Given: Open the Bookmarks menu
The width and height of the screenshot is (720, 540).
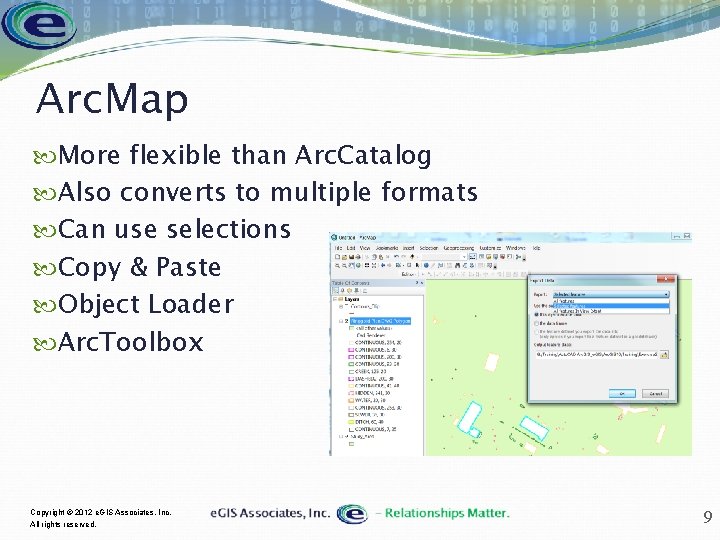Looking at the screenshot, I should pyautogui.click(x=387, y=248).
